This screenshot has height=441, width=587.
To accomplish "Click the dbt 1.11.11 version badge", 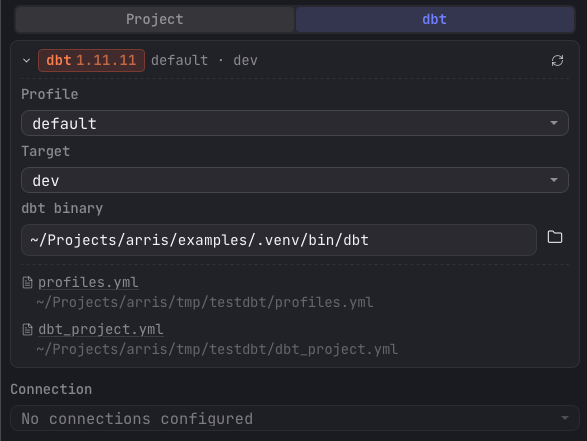I will (x=91, y=60).
